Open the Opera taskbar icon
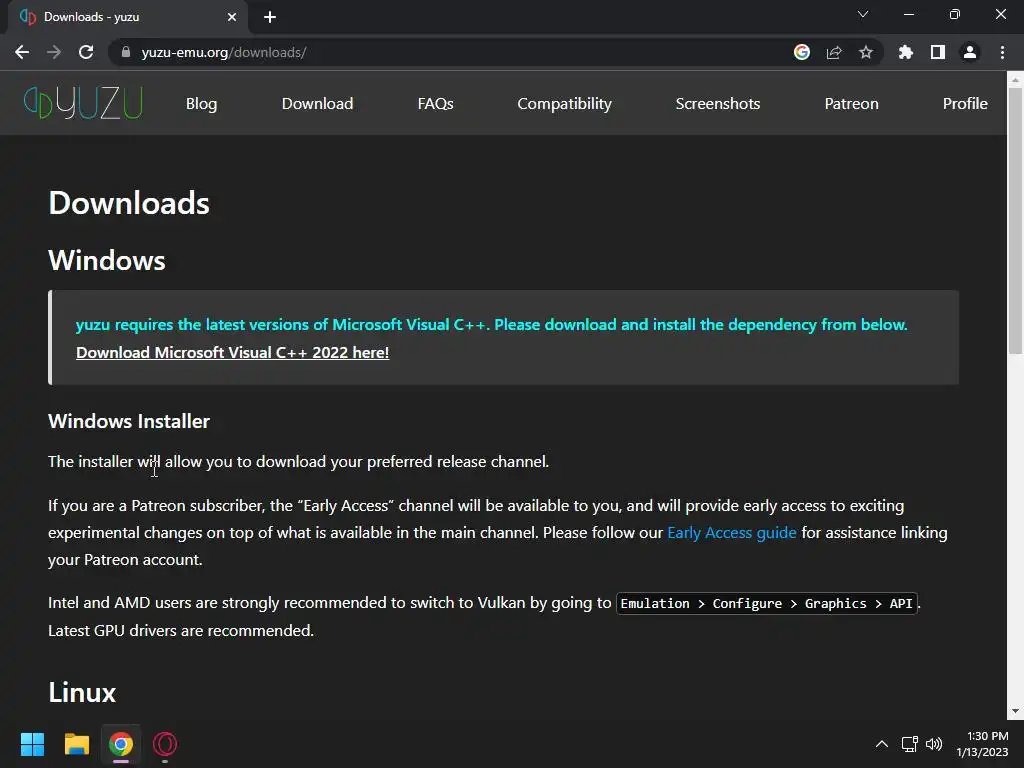Screen dimensions: 1024x768 pos(165,744)
